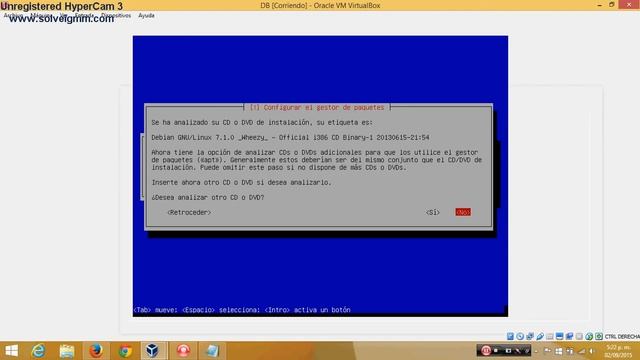The height and width of the screenshot is (360, 640).
Task: Stop recording in the HyperCam toolbar
Action: [496, 351]
